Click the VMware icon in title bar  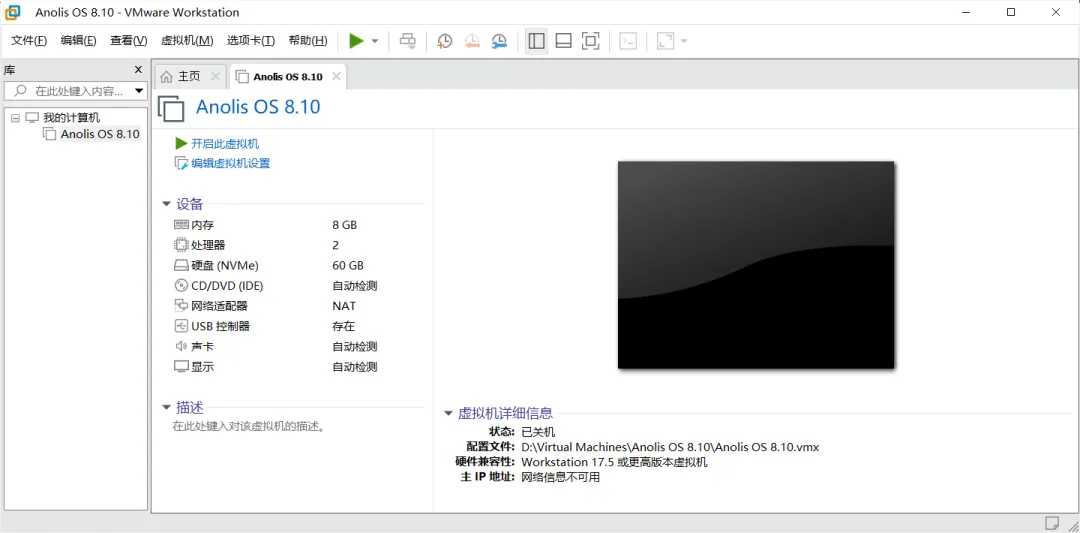13,12
